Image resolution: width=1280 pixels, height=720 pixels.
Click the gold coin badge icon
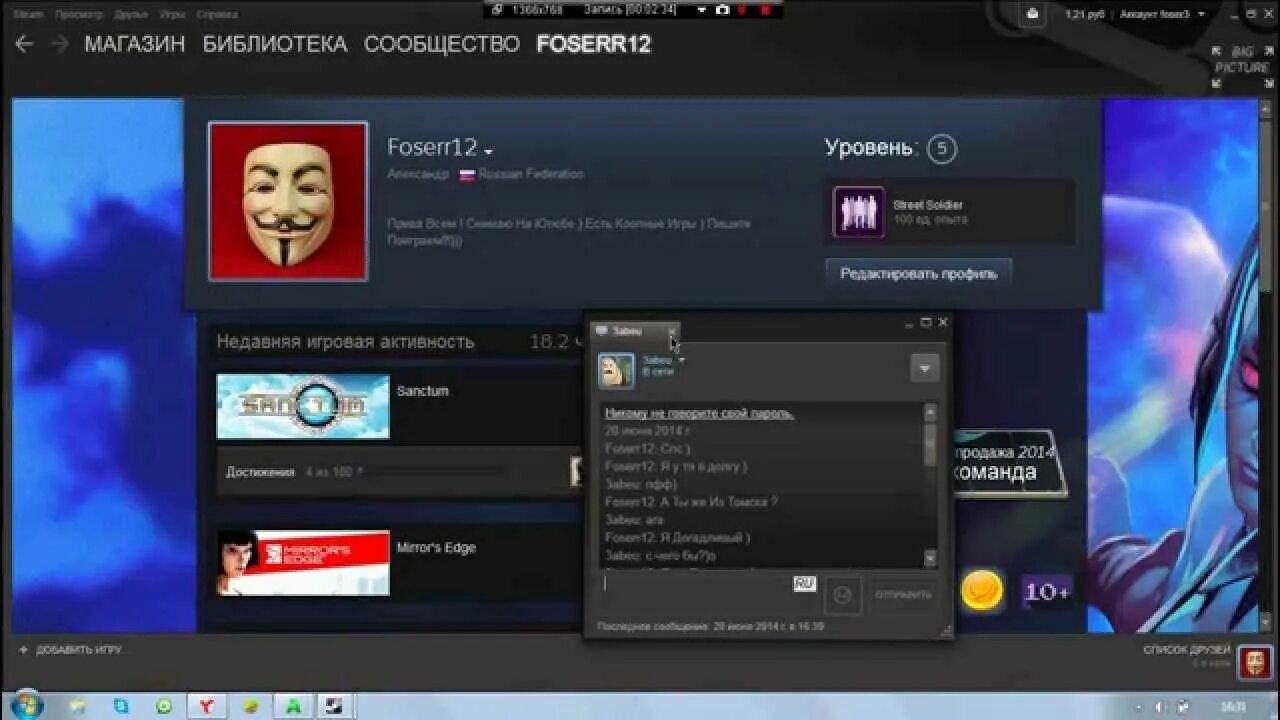[x=982, y=591]
